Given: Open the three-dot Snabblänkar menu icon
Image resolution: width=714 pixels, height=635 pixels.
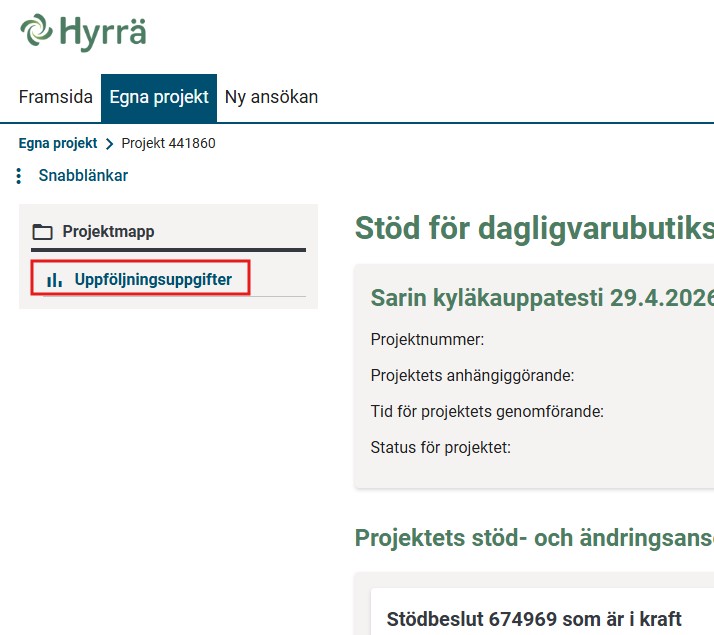Looking at the screenshot, I should 19,176.
